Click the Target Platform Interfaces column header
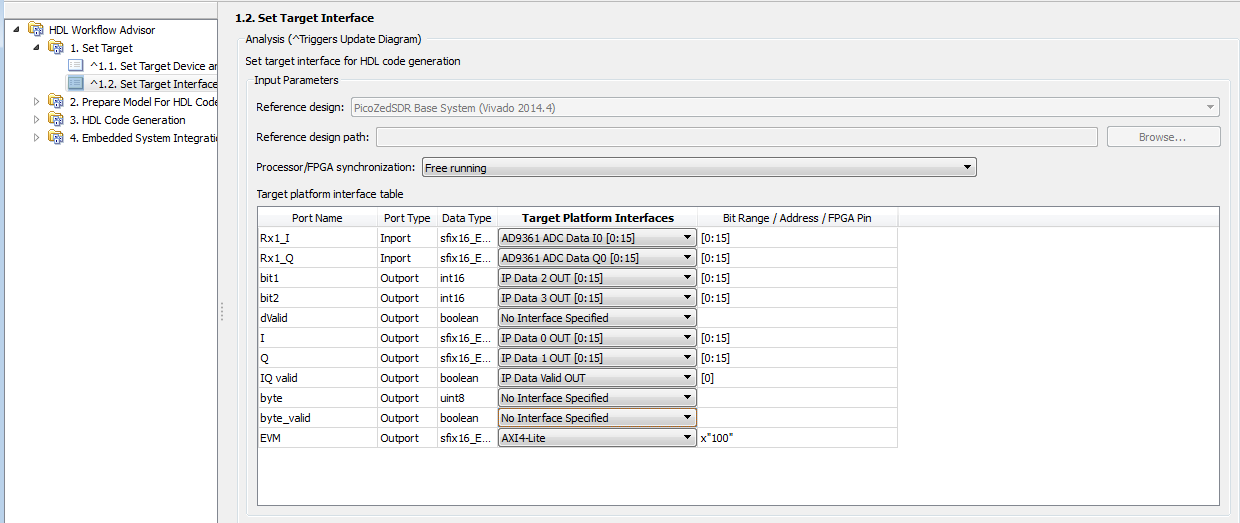This screenshot has width=1240, height=523. coord(597,218)
